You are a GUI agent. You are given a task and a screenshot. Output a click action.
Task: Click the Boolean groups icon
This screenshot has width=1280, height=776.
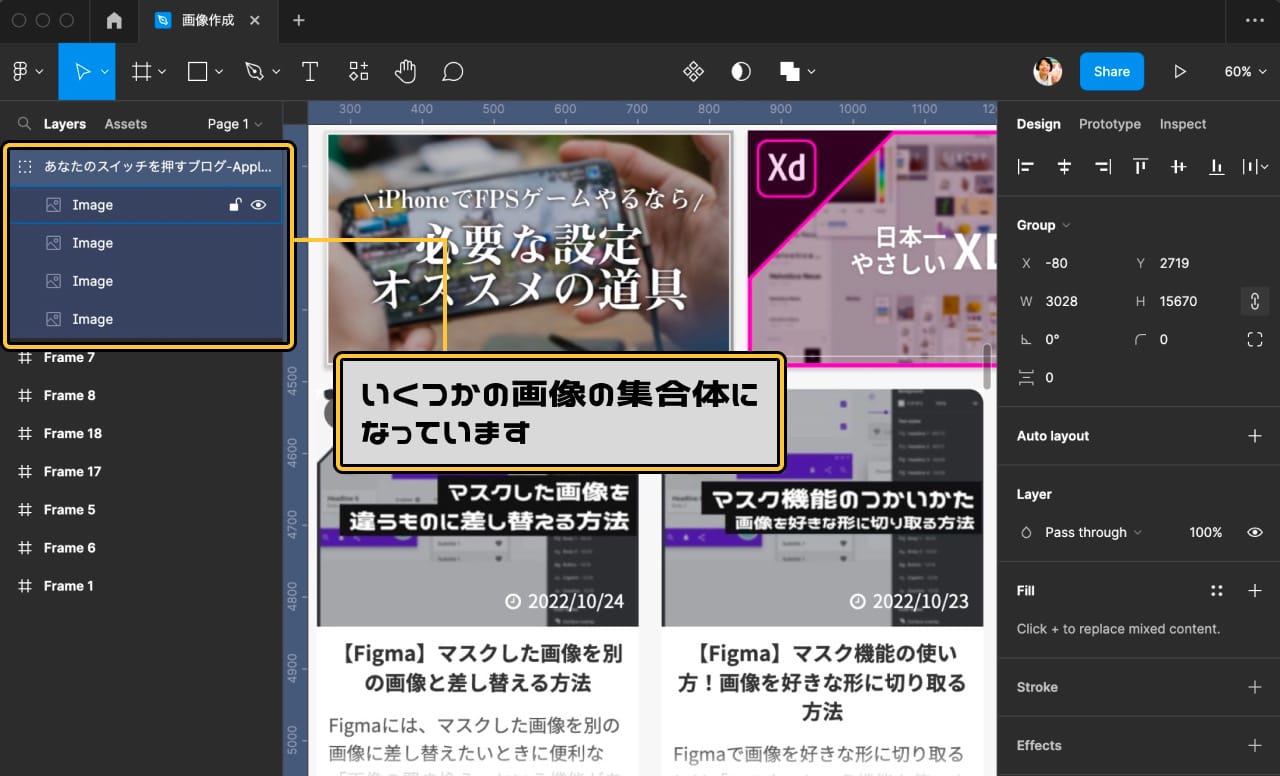pyautogui.click(x=790, y=72)
